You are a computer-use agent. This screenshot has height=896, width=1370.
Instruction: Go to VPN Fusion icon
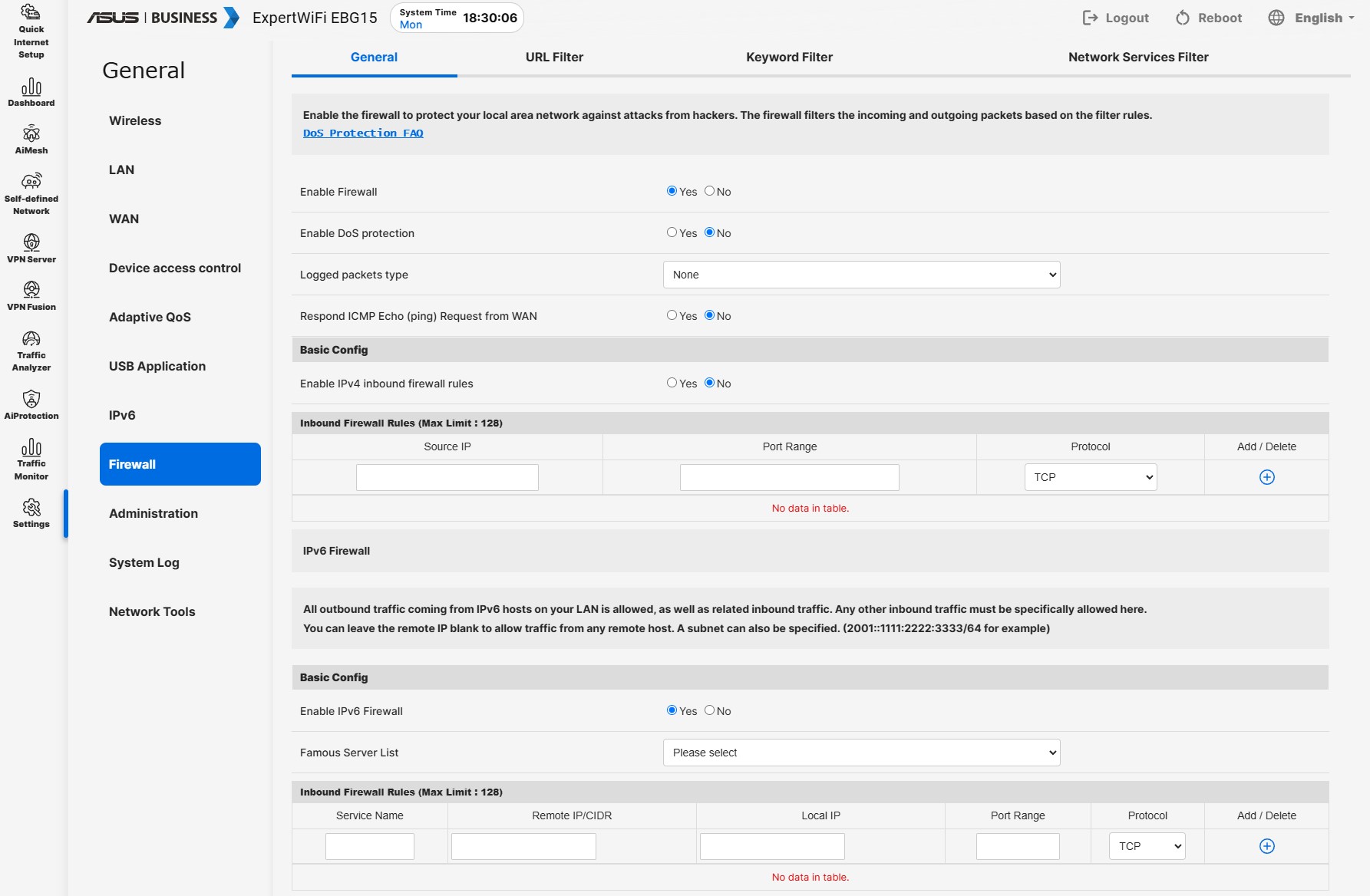point(31,290)
